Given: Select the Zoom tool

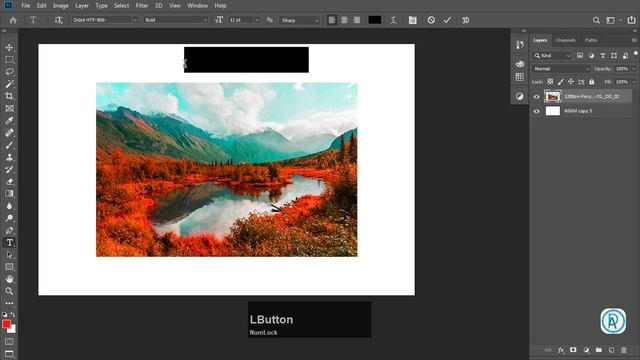Looking at the screenshot, I should [x=9, y=291].
